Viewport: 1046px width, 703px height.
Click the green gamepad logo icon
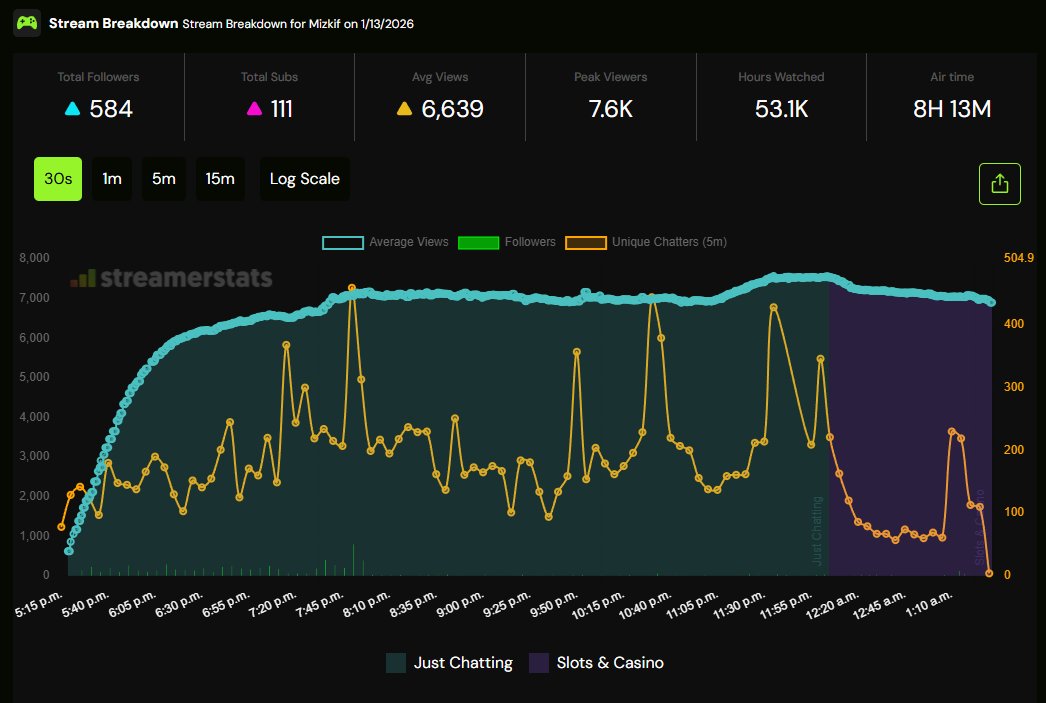pyautogui.click(x=27, y=23)
